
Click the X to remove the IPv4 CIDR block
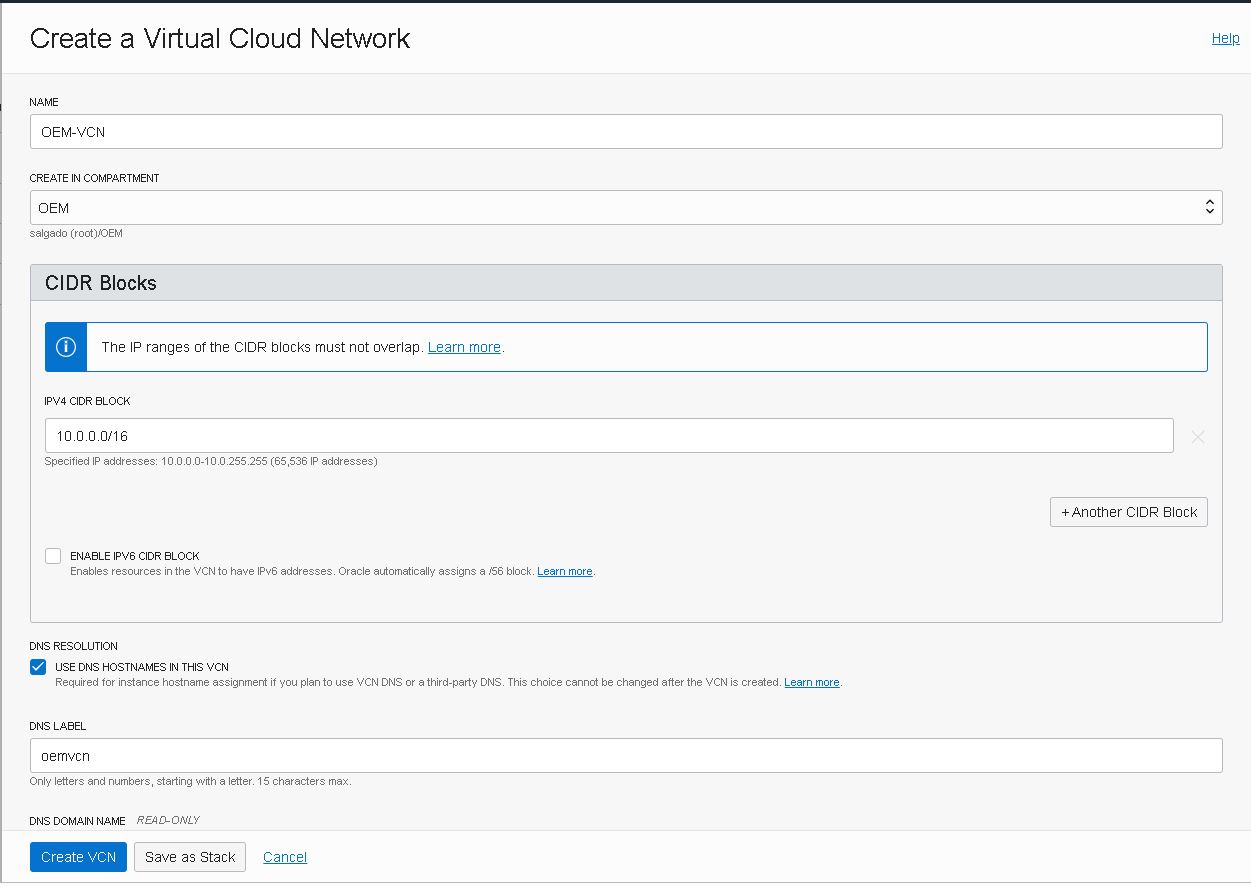pyautogui.click(x=1197, y=435)
